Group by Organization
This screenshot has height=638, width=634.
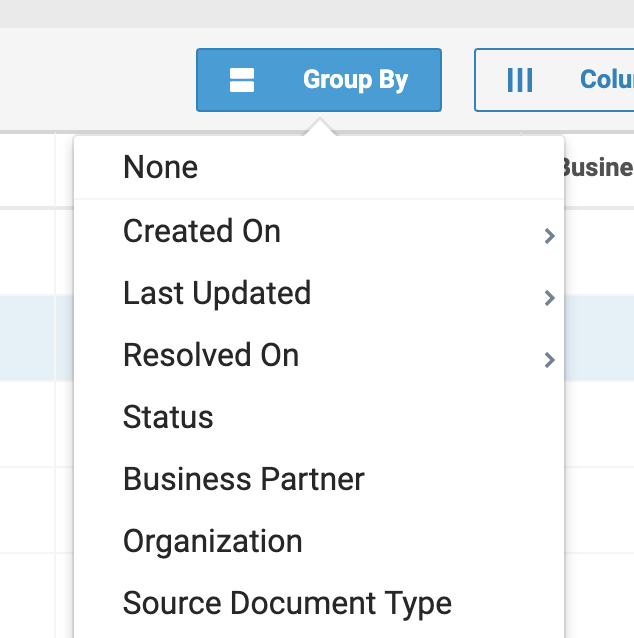coord(319,541)
